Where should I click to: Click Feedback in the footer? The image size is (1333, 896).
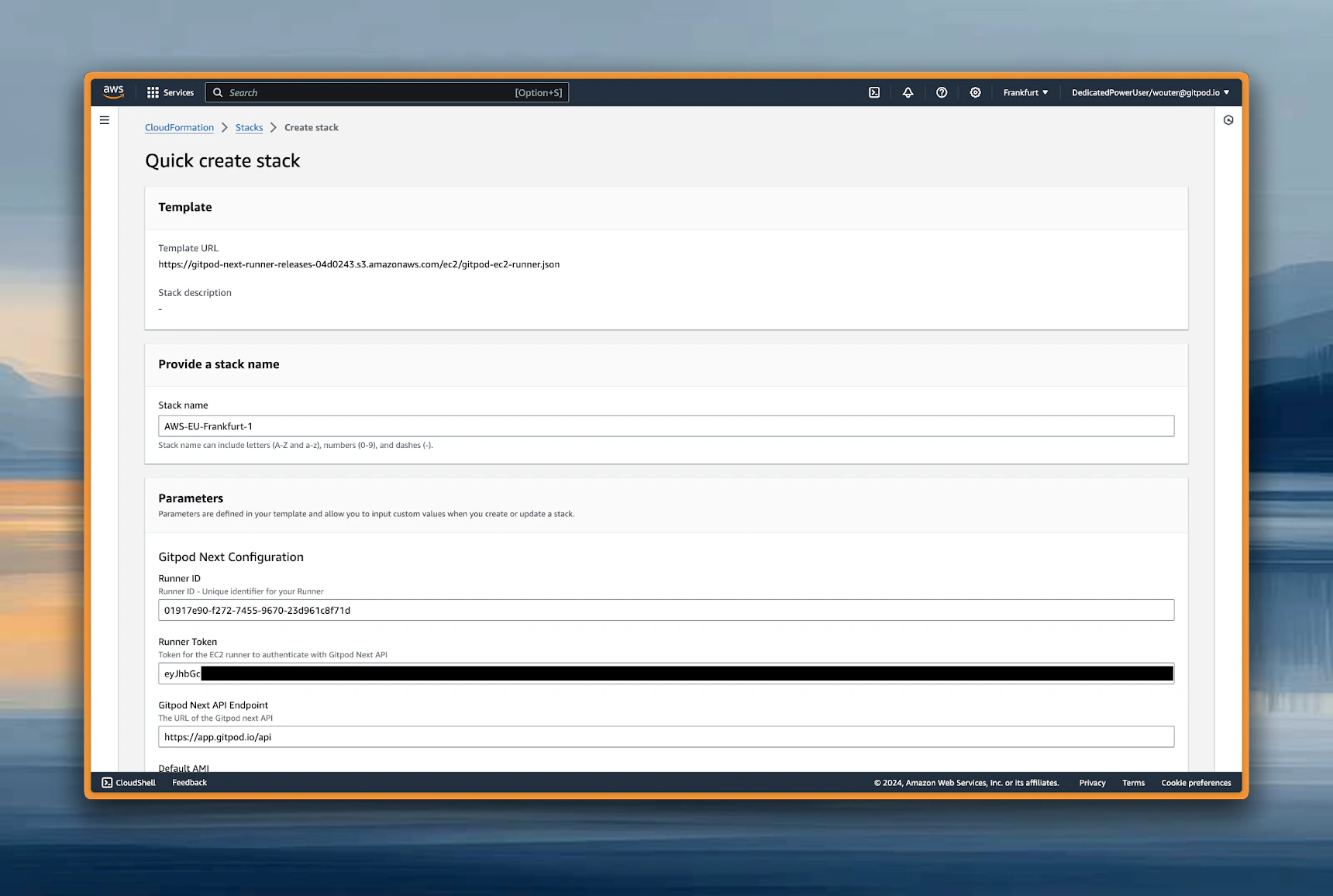click(x=189, y=783)
